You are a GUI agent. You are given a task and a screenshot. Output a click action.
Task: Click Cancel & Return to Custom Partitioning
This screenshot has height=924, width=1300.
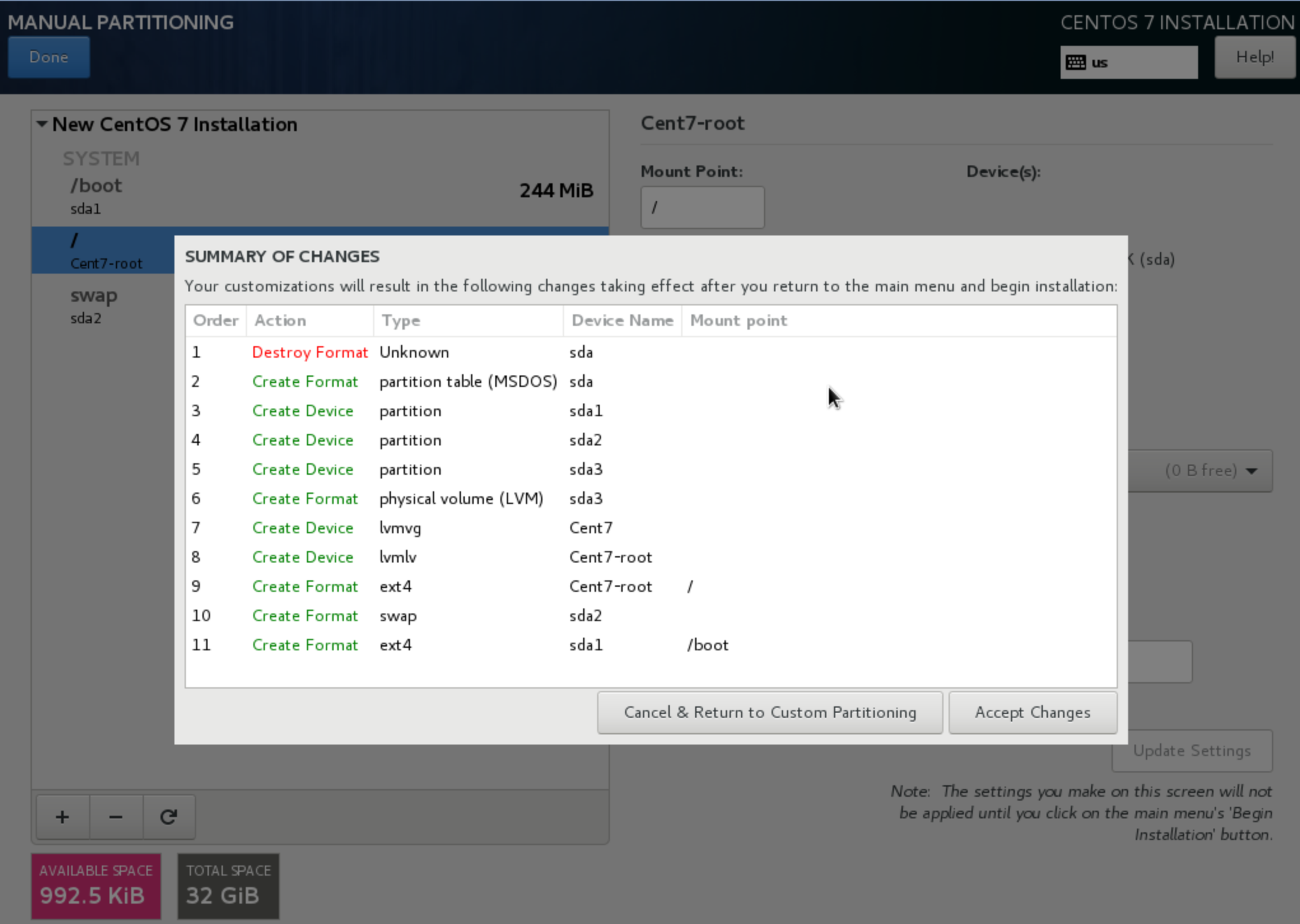770,712
